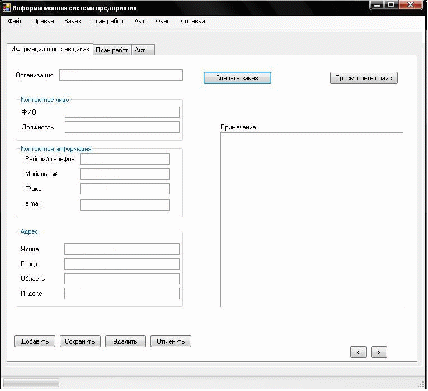Click the Удалить button
428x391 pixels.
125,341
